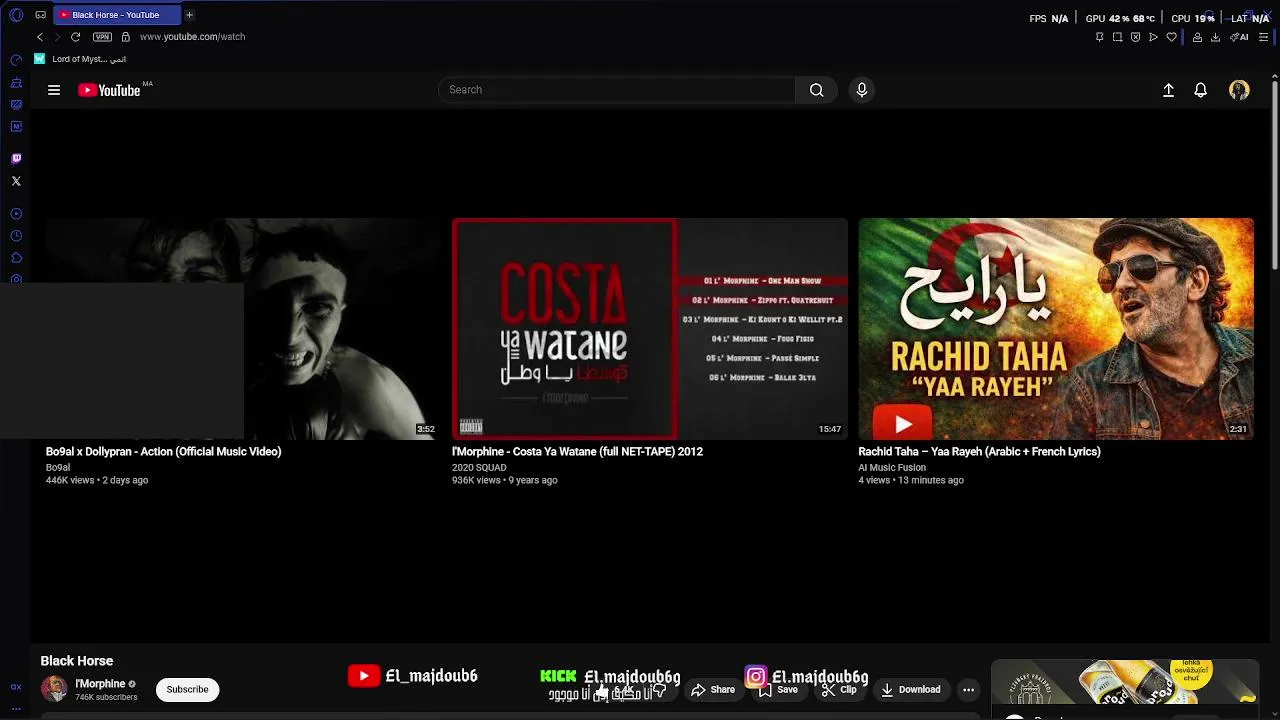Viewport: 1280px width, 720px height.
Task: Open browser downloads icon in toolbar
Action: (x=1215, y=37)
